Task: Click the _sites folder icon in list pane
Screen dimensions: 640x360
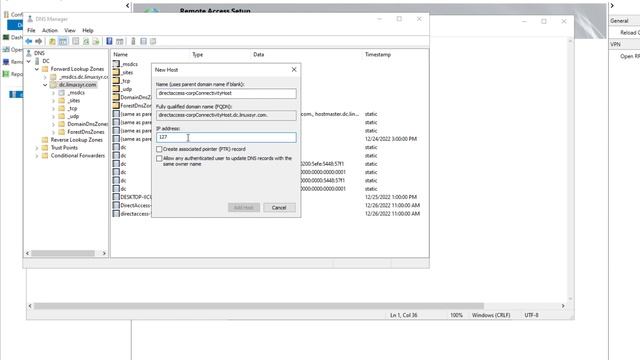Action: pyautogui.click(x=116, y=72)
